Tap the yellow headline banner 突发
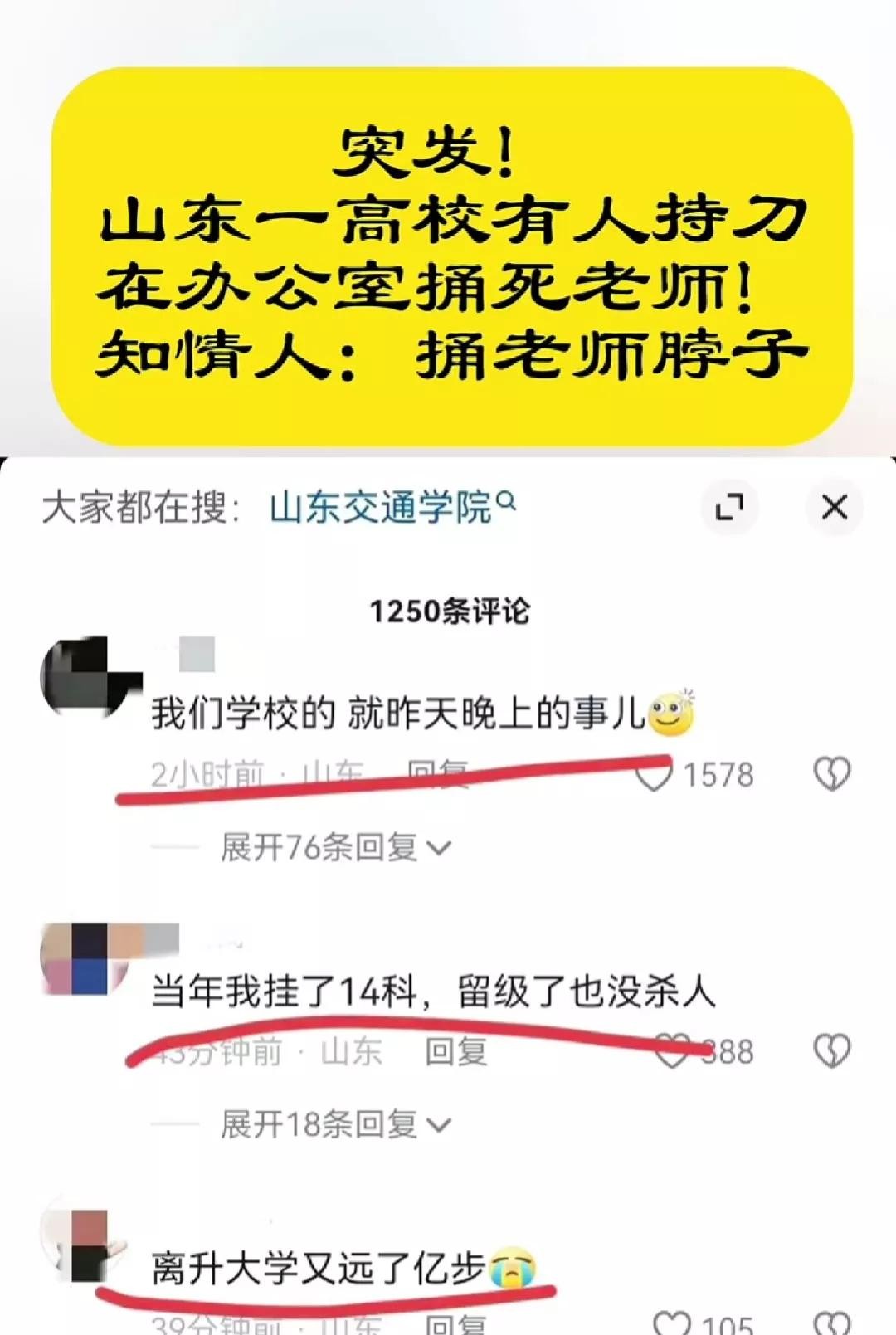The image size is (896, 1335). (x=451, y=256)
